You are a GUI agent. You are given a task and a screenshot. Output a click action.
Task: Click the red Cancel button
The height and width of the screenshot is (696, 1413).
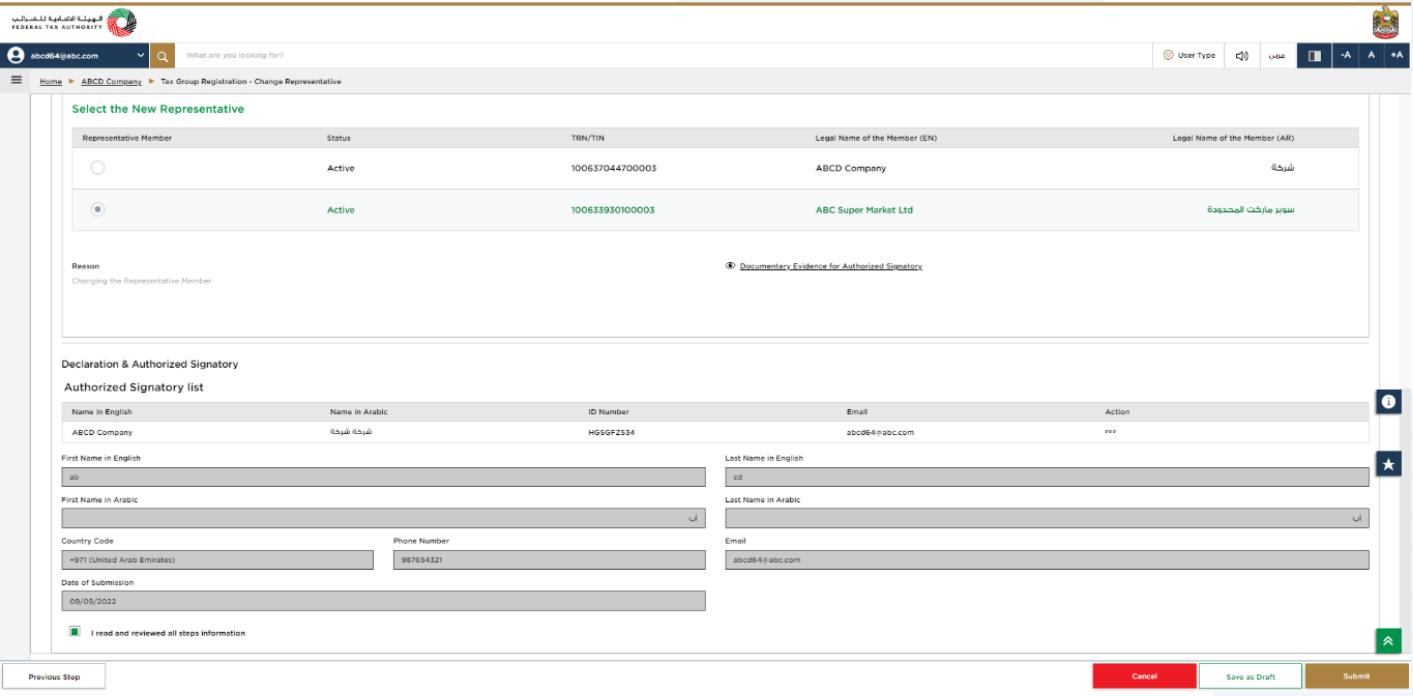(x=1144, y=677)
